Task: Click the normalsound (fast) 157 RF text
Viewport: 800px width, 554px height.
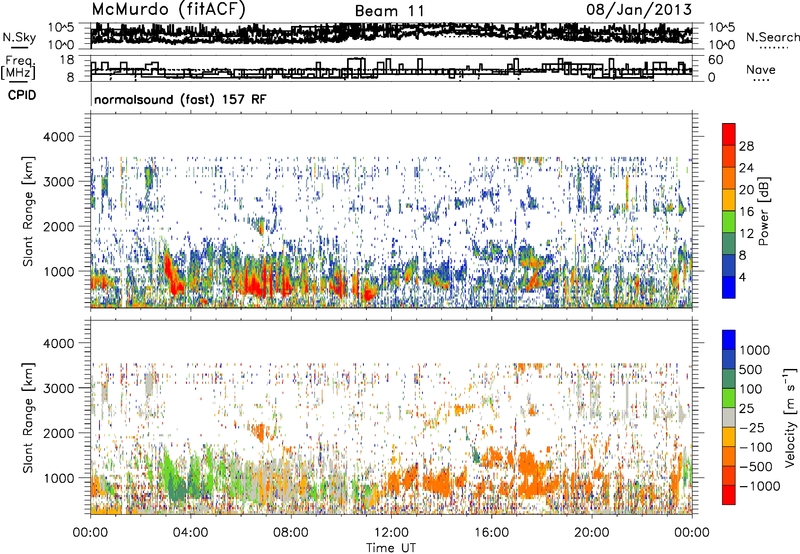Action: point(180,99)
